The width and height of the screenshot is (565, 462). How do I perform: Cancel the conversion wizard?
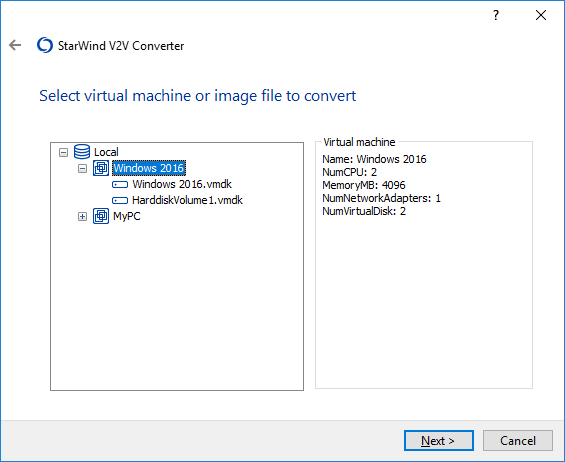click(x=518, y=440)
